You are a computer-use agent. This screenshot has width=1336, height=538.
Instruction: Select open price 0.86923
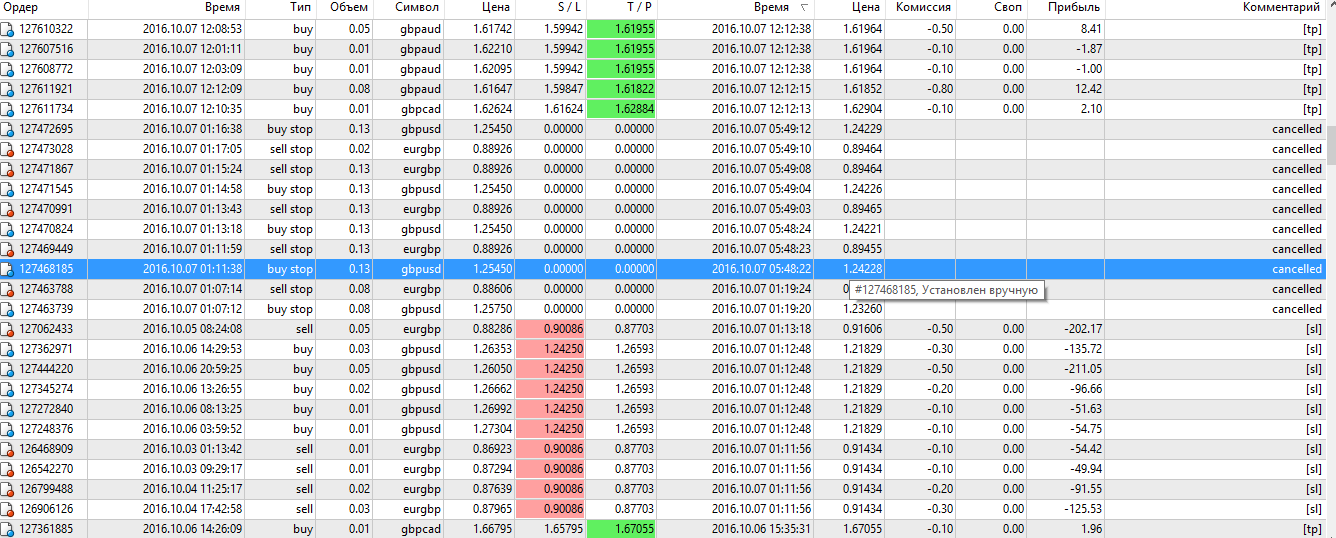(492, 449)
